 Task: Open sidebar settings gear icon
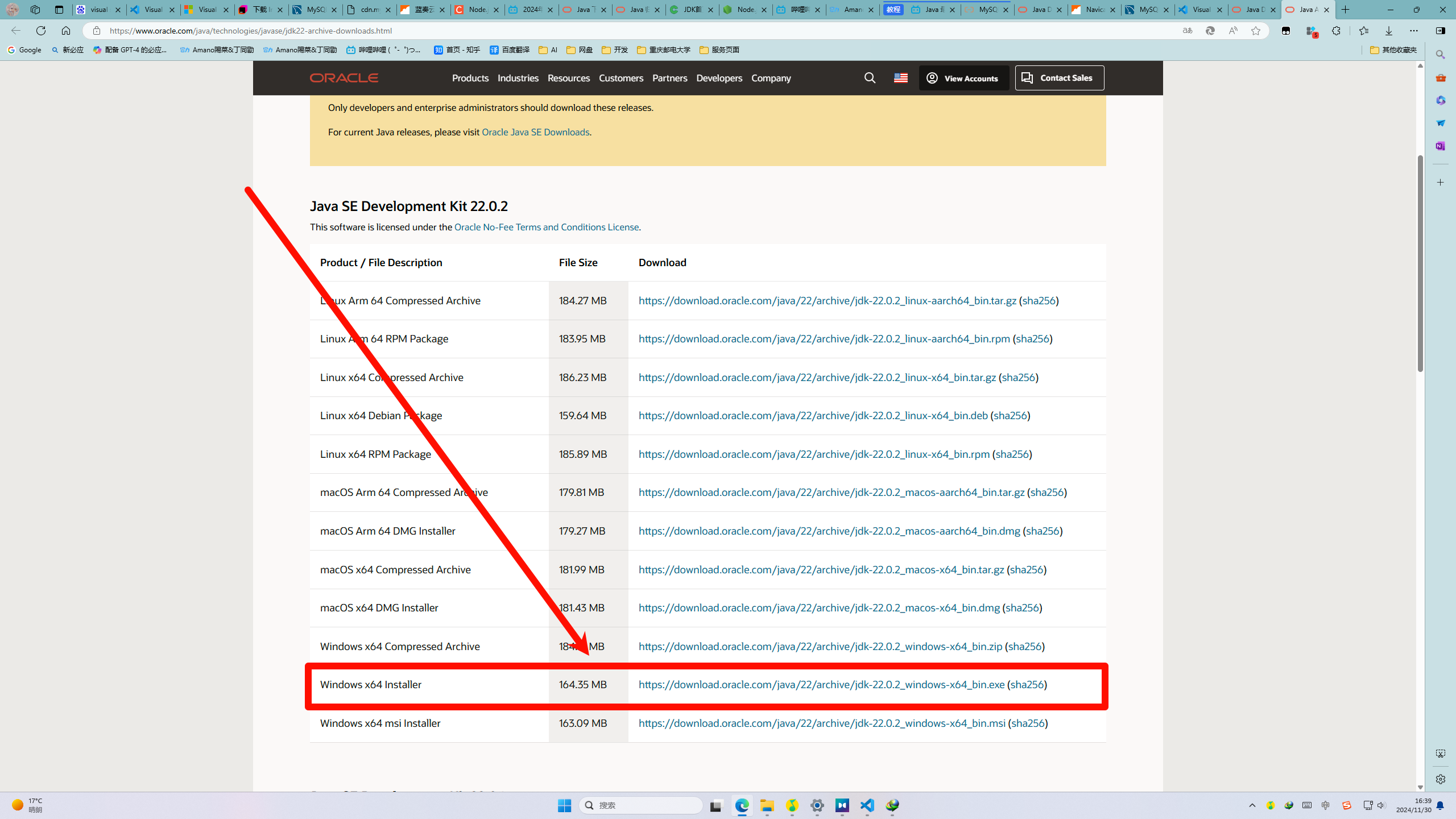[1440, 779]
